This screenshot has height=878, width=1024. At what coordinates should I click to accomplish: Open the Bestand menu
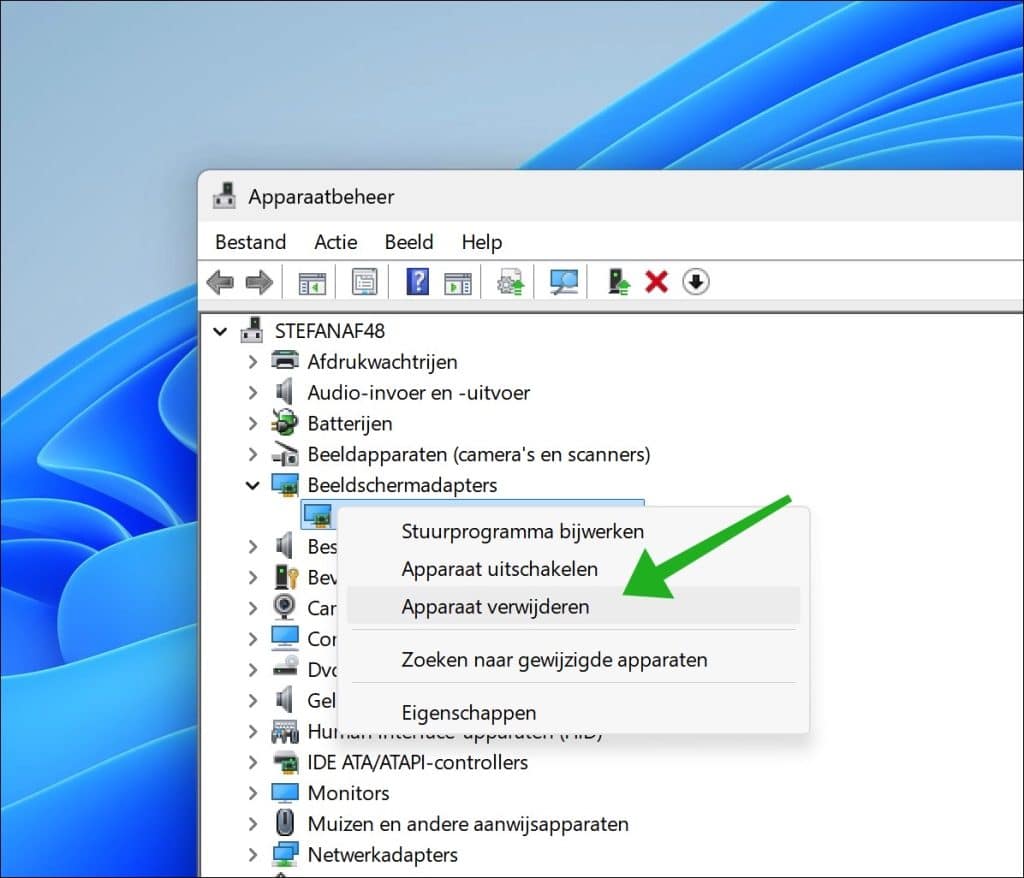pyautogui.click(x=250, y=242)
